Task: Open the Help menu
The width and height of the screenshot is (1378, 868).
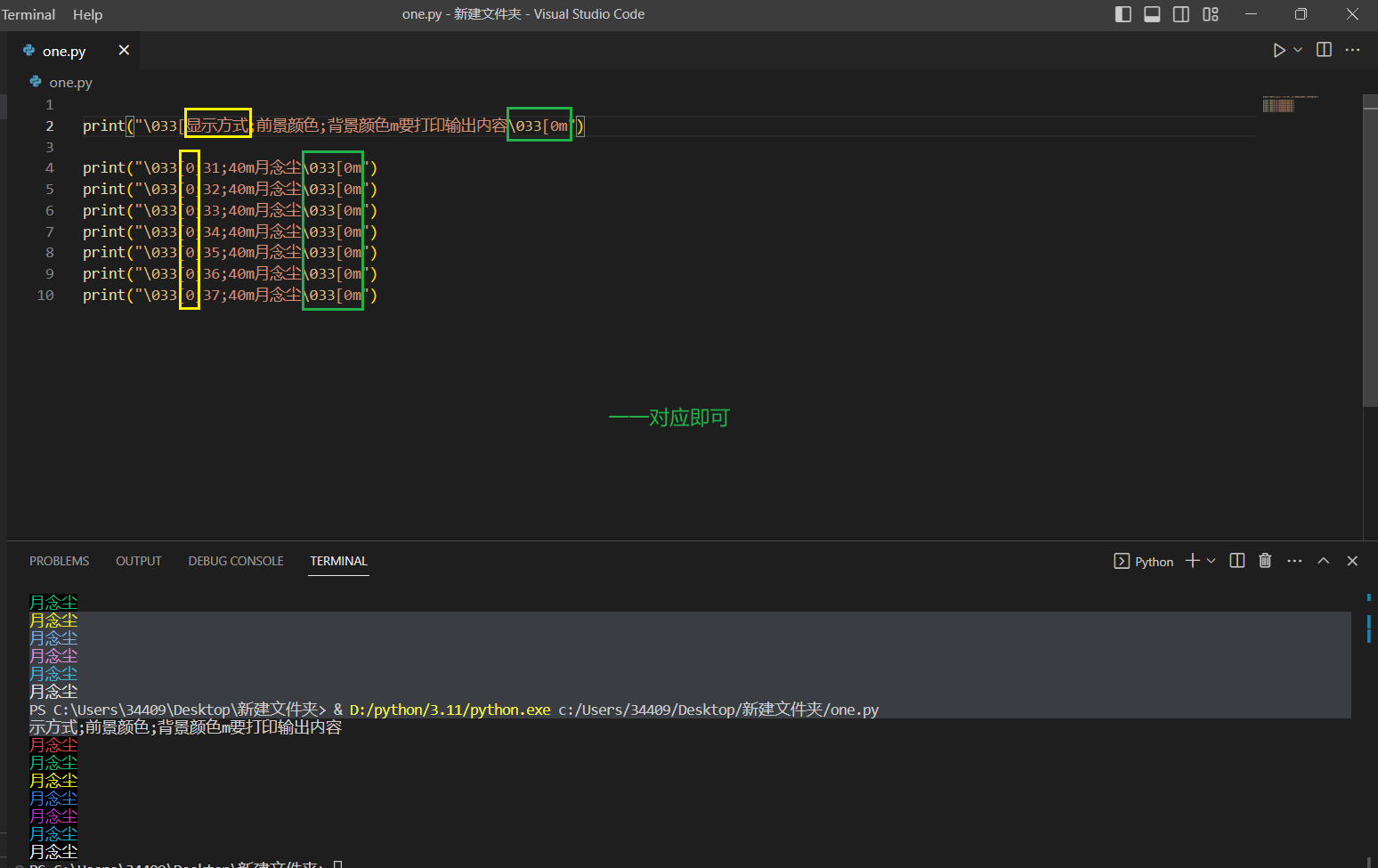Action: [87, 14]
